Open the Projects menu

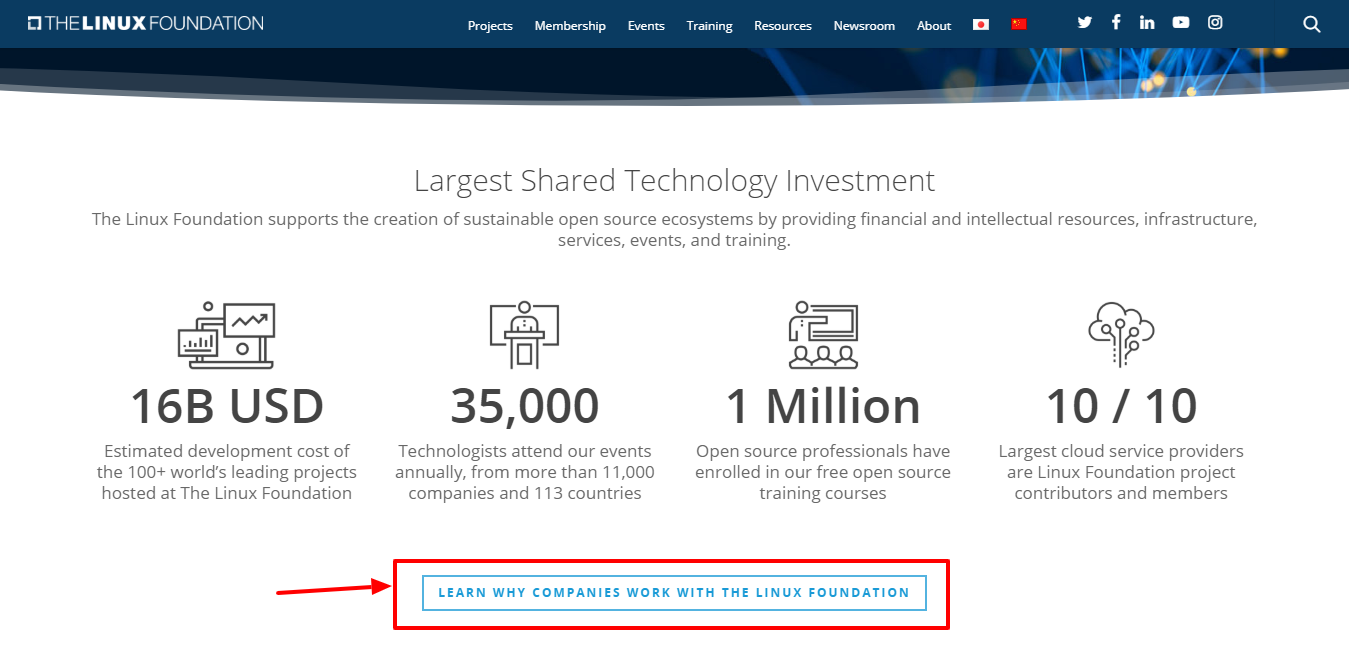(490, 26)
